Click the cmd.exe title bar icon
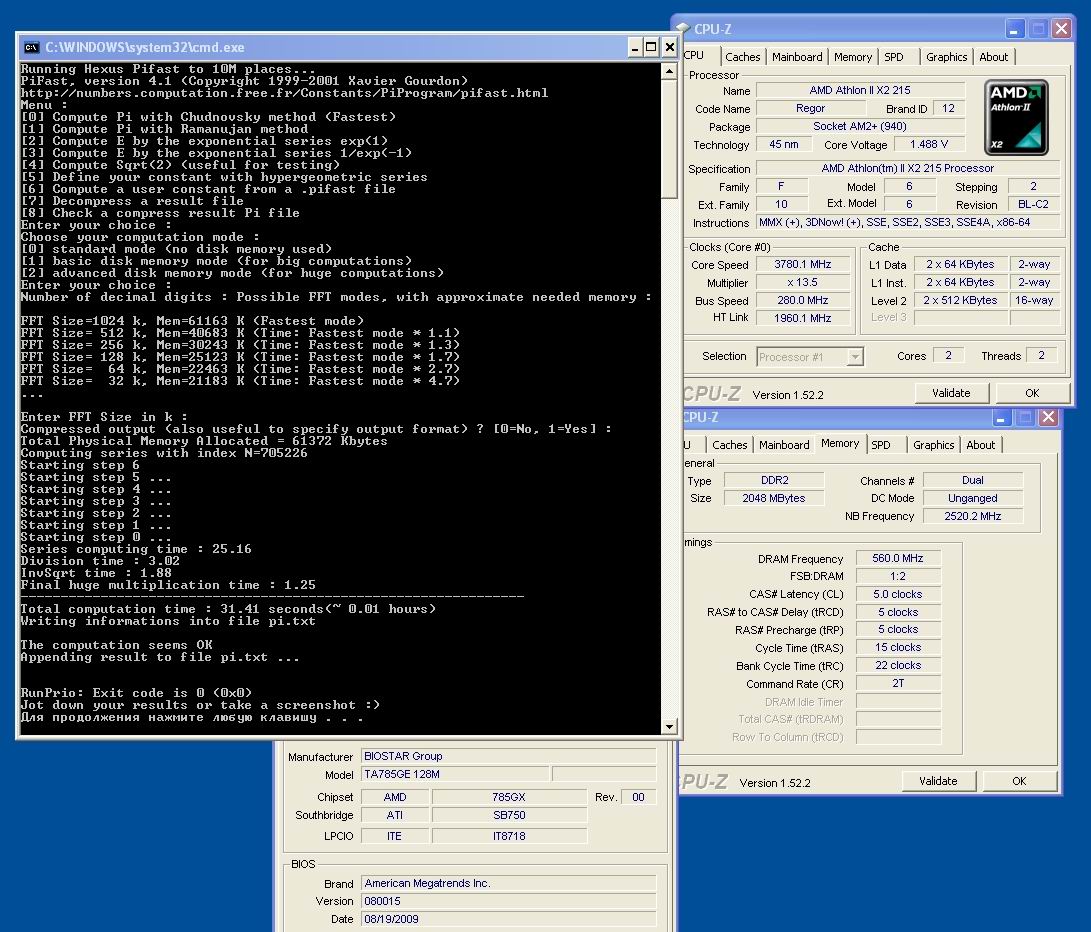Image resolution: width=1091 pixels, height=932 pixels. coord(31,47)
